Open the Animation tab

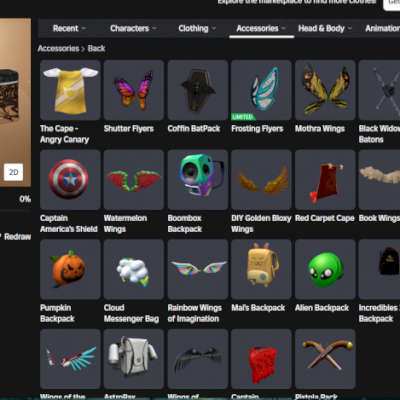tap(382, 28)
